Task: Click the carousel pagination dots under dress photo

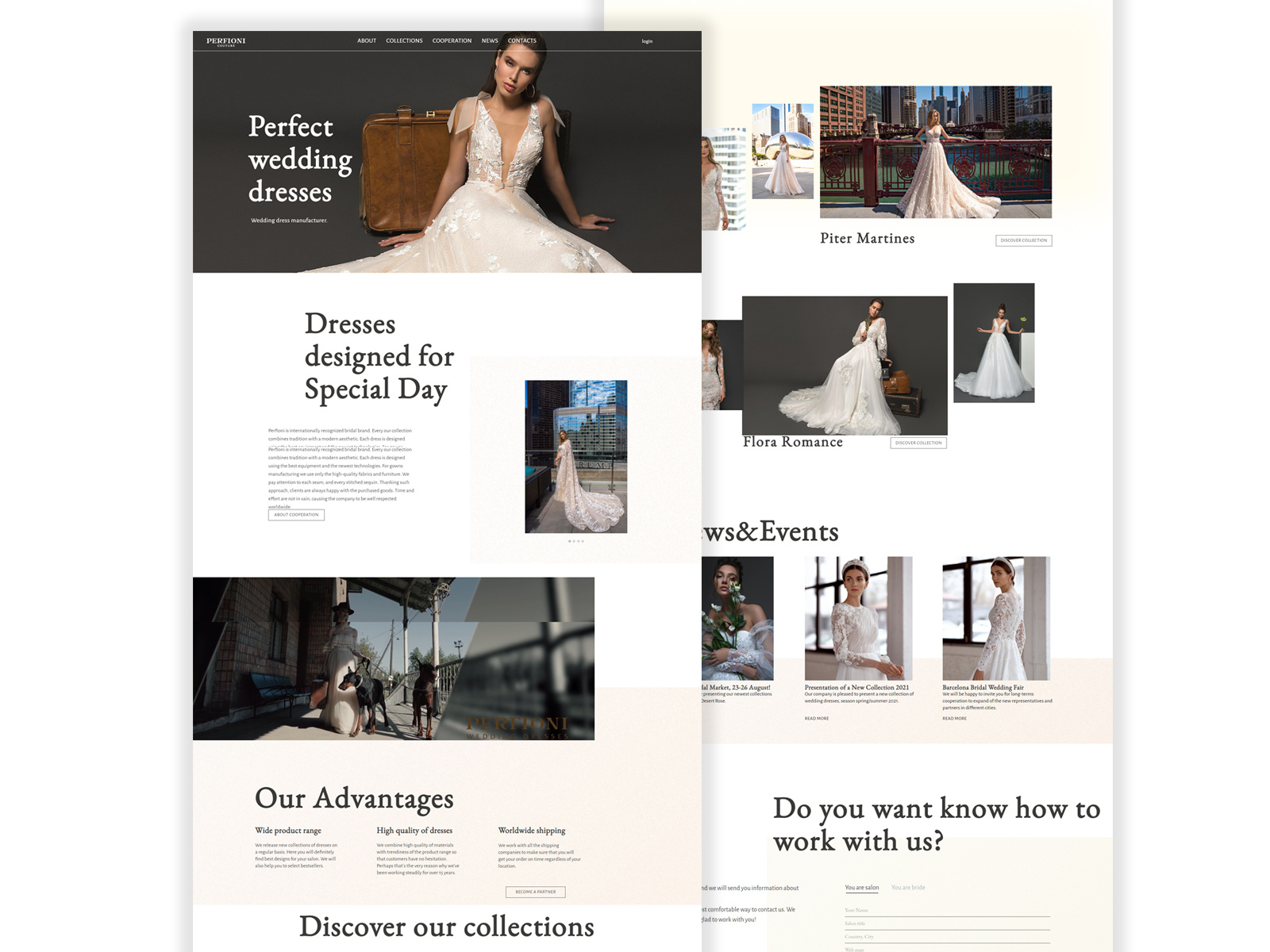Action: [576, 541]
